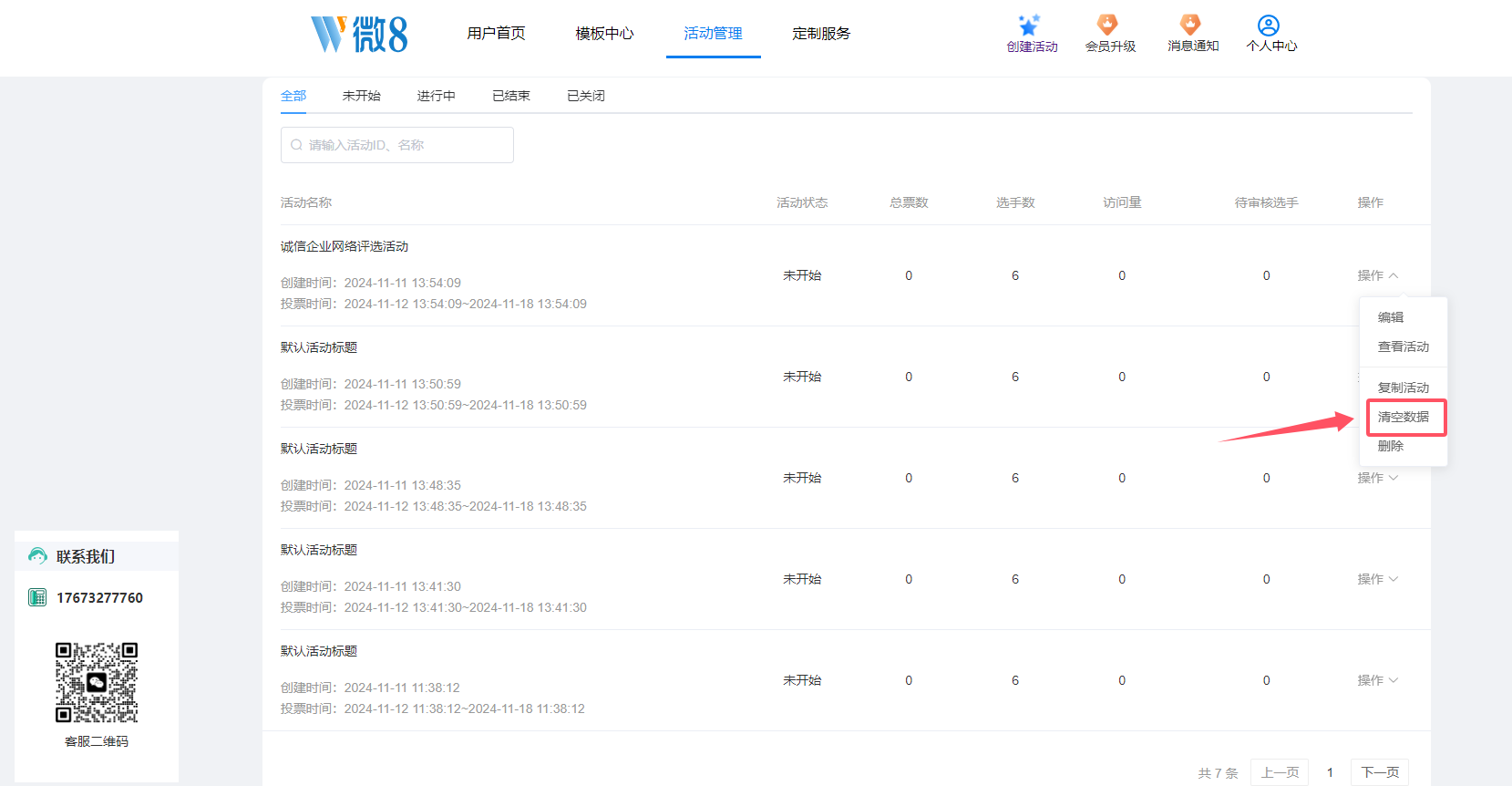Choose 复制活动 in the dropdown menu
The image size is (1512, 786).
1404,388
